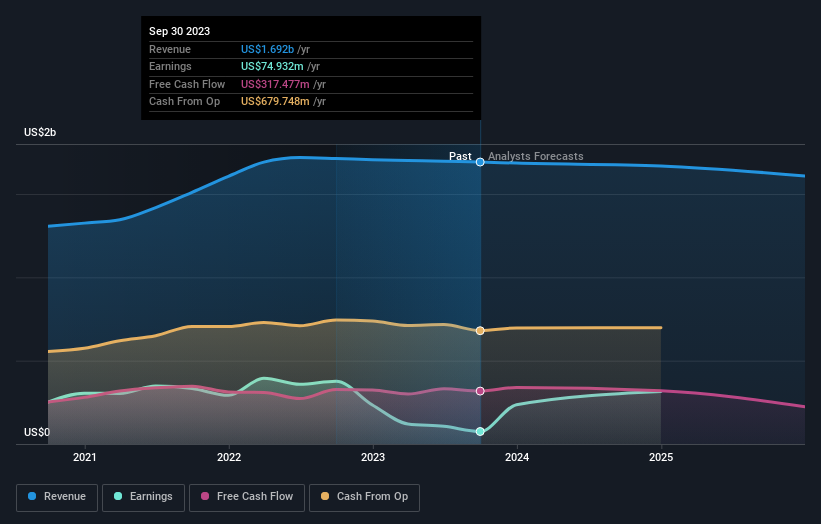Click the 2025 x-axis label
Viewport: 821px width, 524px height.
coord(661,458)
